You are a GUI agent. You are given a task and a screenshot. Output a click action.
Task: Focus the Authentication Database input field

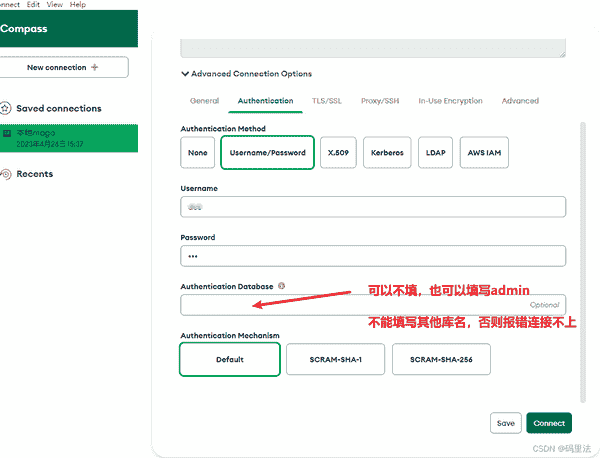[373, 305]
